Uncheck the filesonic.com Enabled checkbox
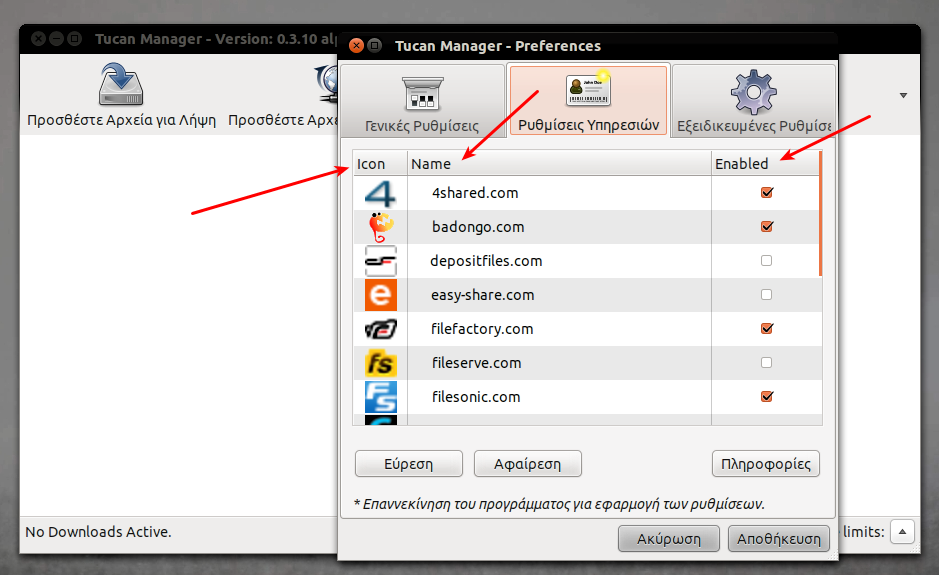The image size is (939, 575). point(767,397)
